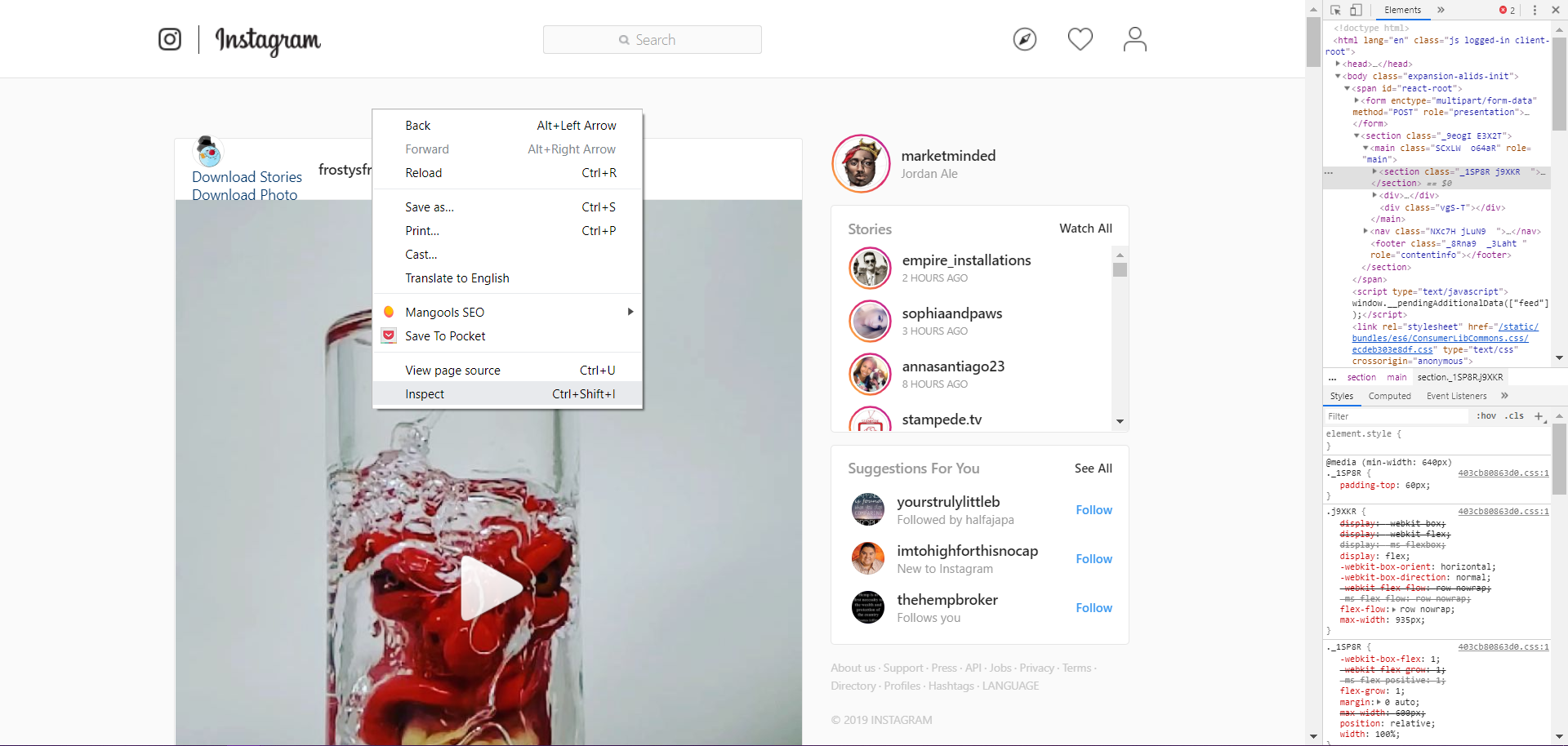Click the Save To Pocket icon
Viewport: 1568px width, 746px height.
pos(389,335)
